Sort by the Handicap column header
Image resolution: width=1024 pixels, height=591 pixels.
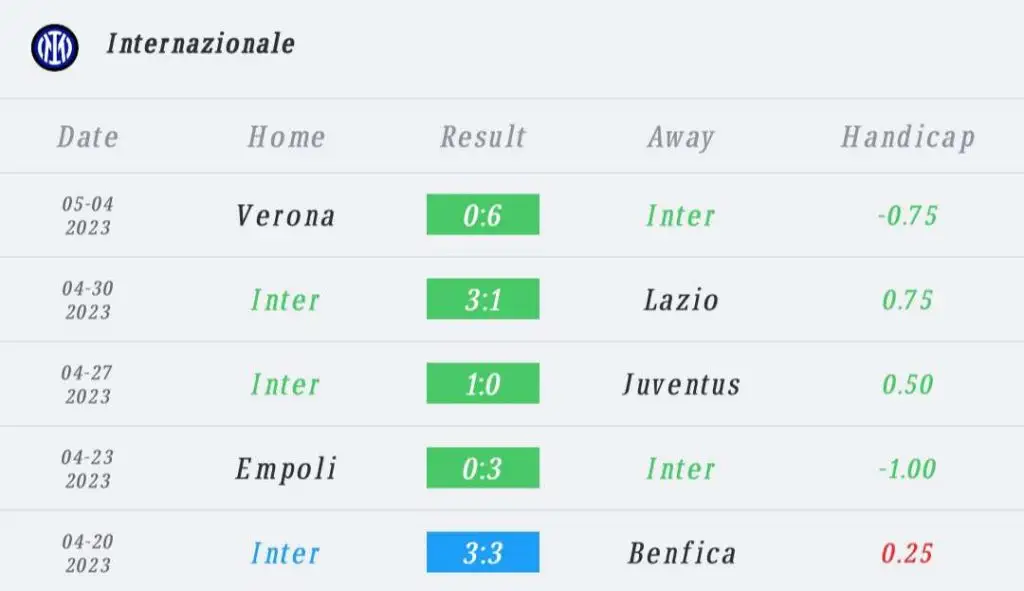(908, 138)
